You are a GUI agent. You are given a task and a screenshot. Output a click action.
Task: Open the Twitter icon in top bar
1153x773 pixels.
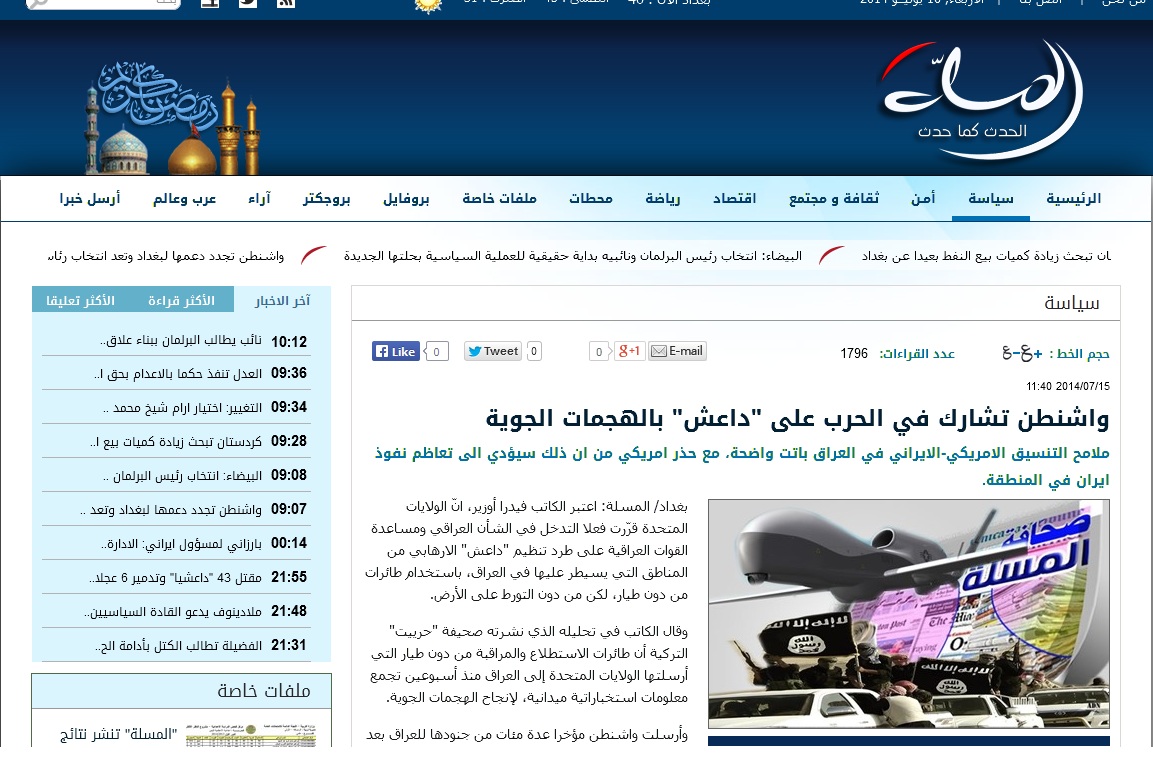coord(247,3)
